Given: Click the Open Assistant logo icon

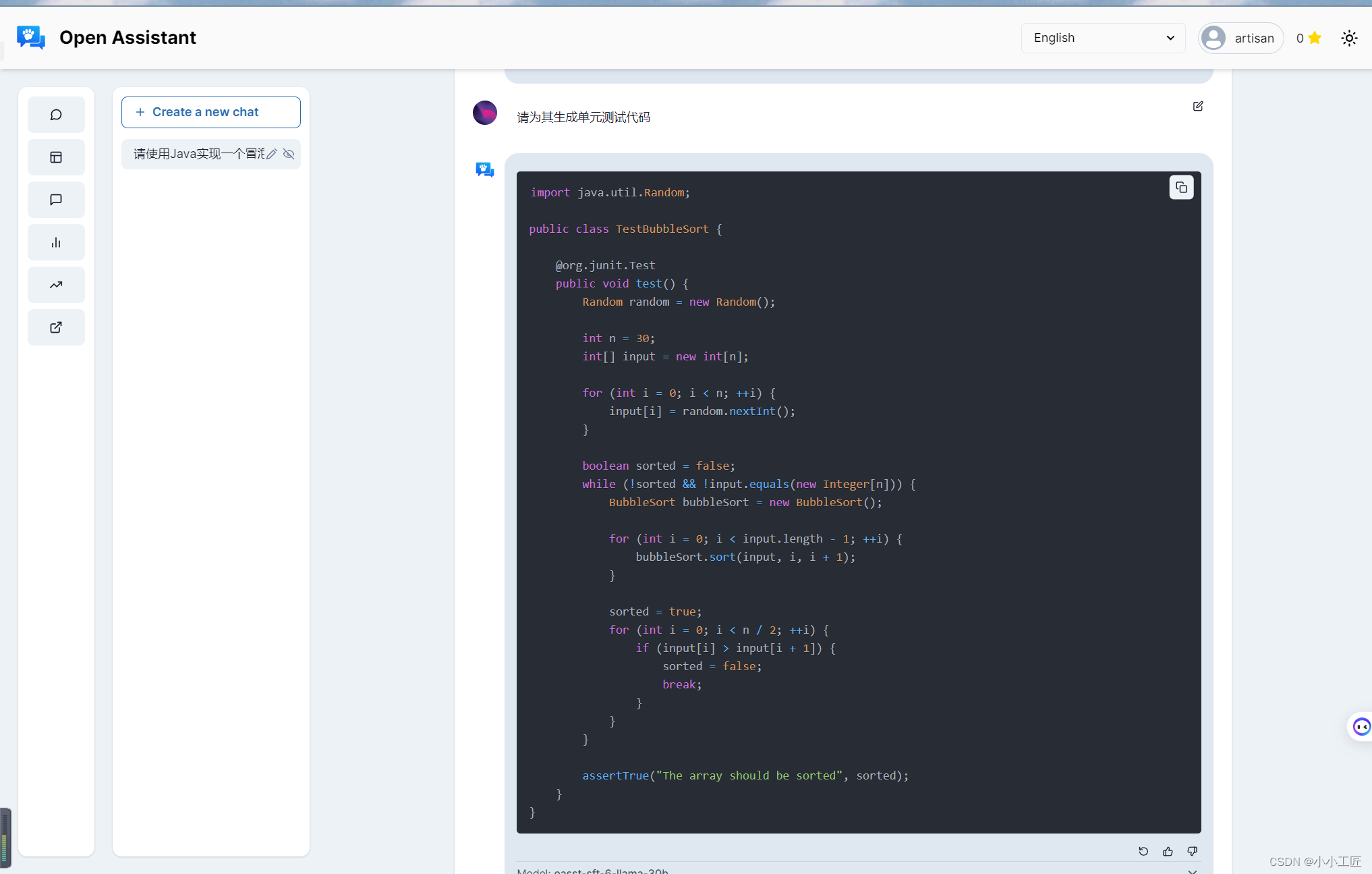Looking at the screenshot, I should tap(30, 37).
